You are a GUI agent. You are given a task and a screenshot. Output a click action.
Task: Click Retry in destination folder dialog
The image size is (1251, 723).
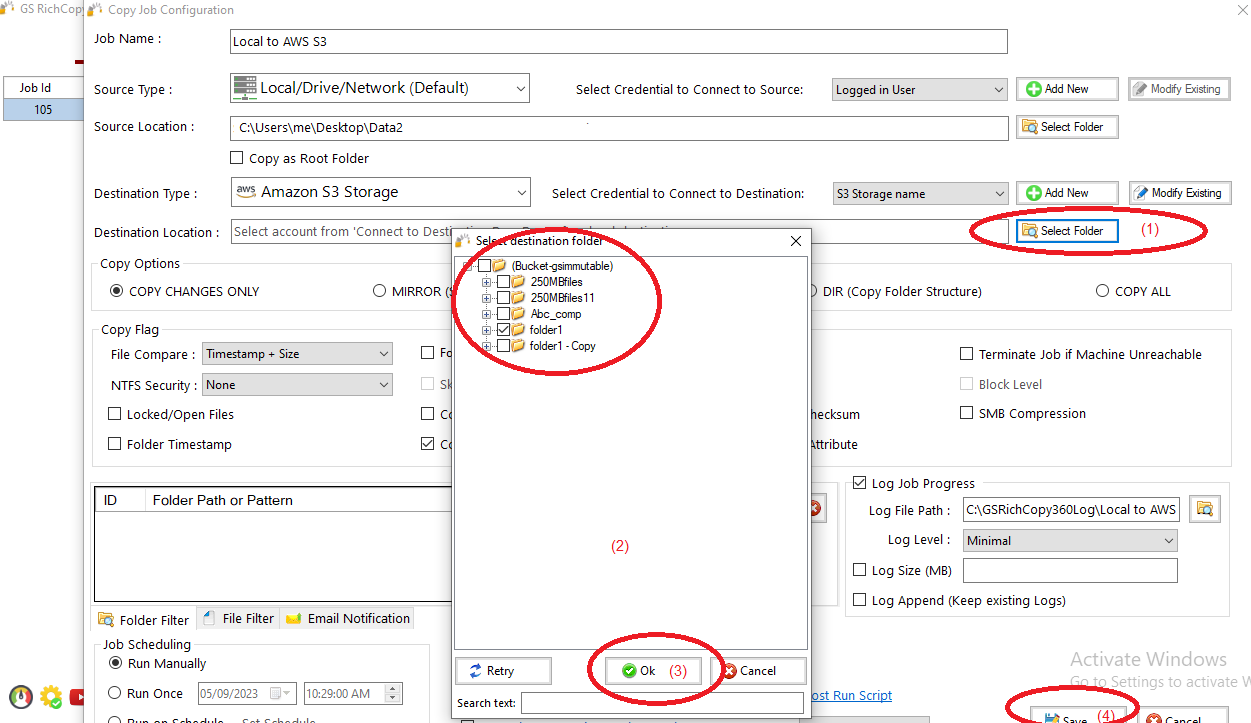pyautogui.click(x=503, y=671)
